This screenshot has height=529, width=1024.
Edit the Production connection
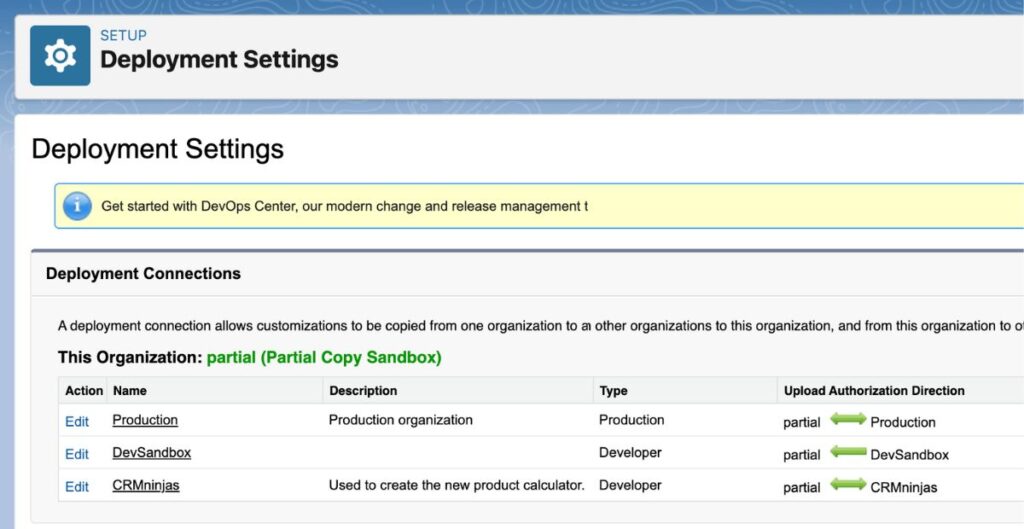click(77, 422)
